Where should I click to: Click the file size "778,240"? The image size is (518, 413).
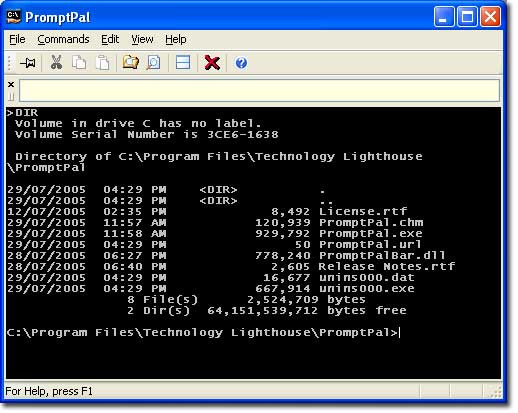coord(283,255)
